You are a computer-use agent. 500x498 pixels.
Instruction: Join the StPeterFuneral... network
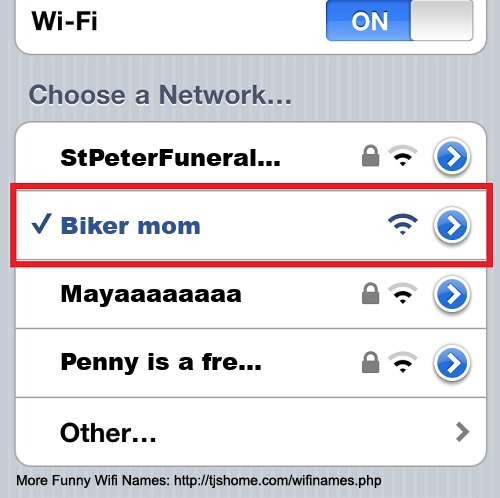tap(251, 156)
